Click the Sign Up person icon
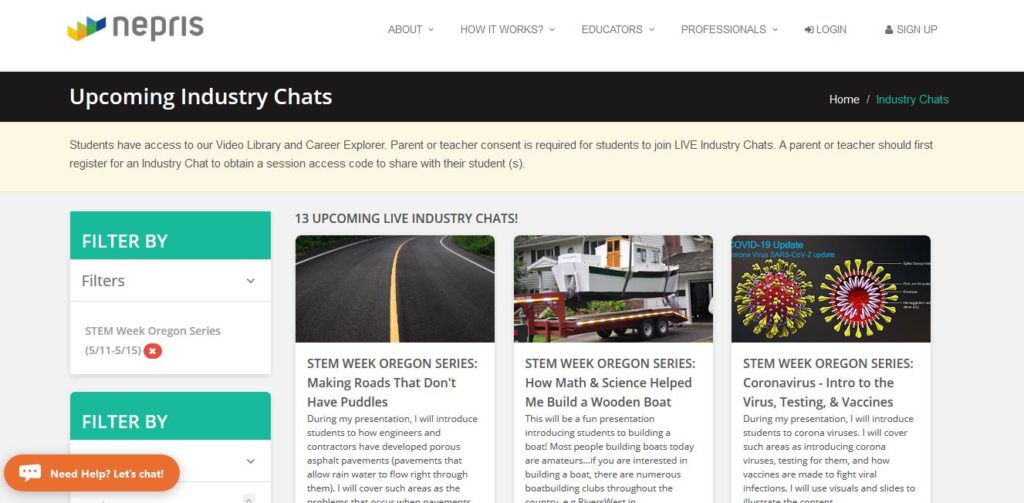Viewport: 1024px width, 503px height. (x=889, y=29)
